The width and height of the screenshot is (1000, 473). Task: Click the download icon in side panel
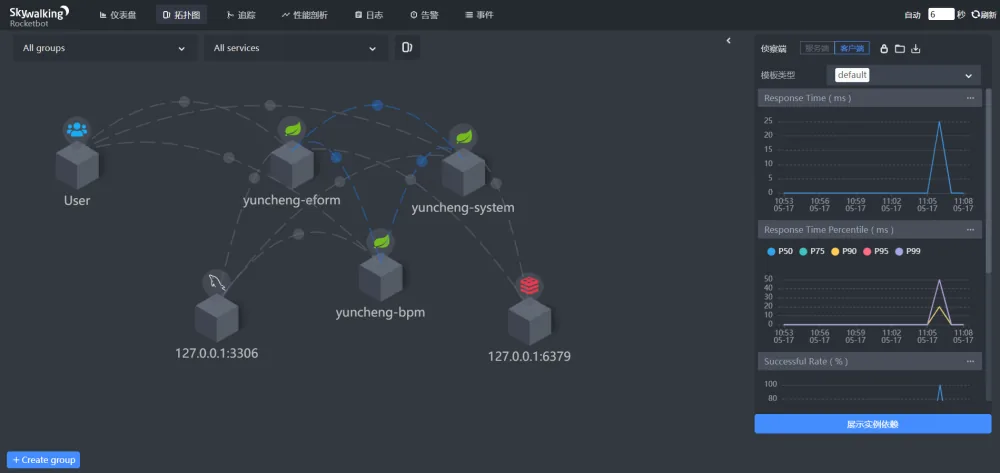tap(916, 48)
